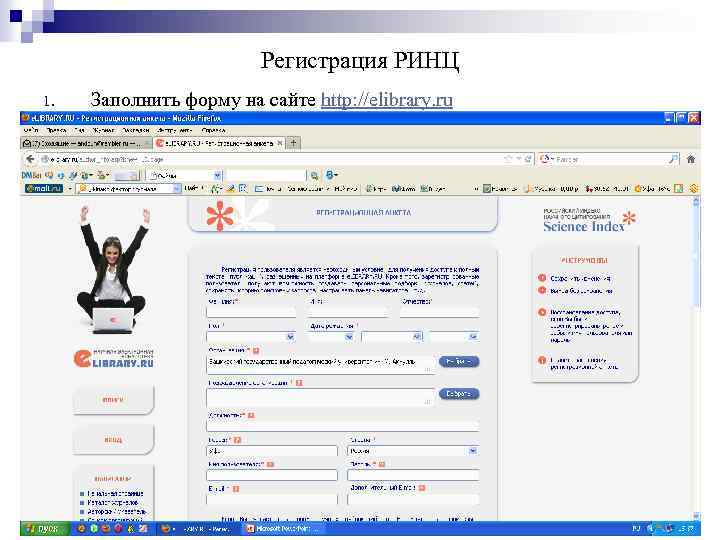Click the help icon next to Организация label
The height and width of the screenshot is (540, 720).
coord(256,350)
